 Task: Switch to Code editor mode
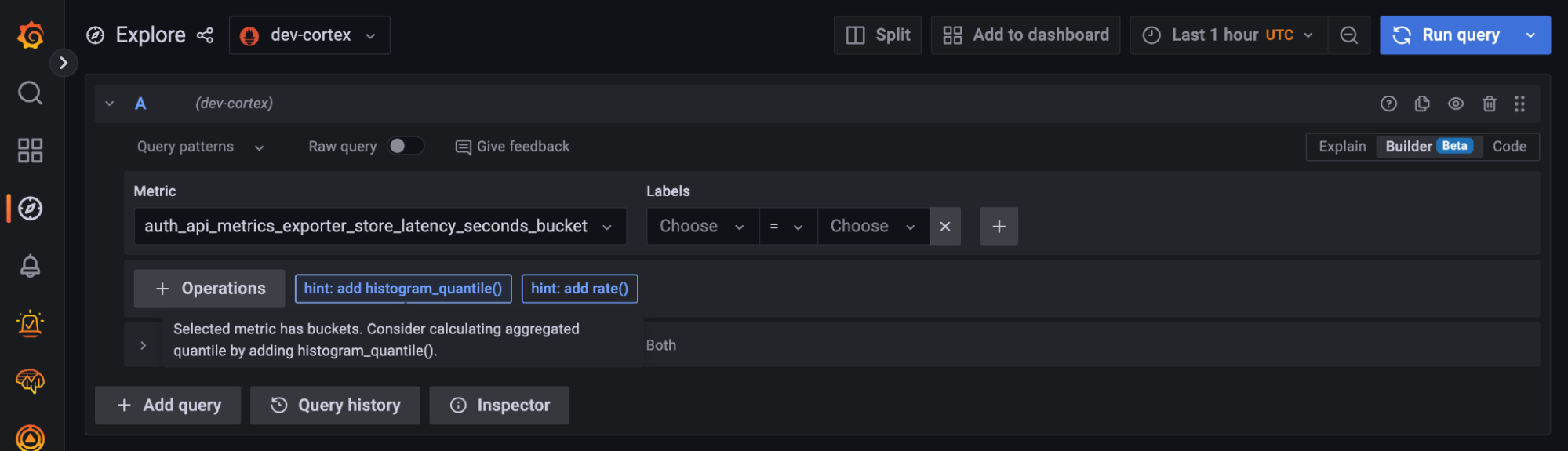click(x=1508, y=147)
